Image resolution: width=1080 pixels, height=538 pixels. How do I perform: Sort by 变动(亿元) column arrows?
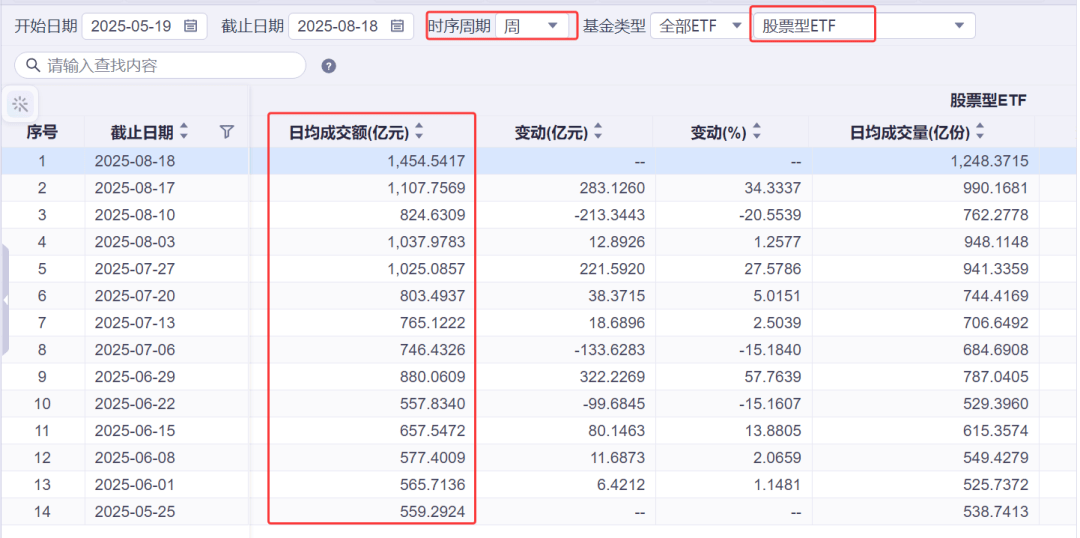point(598,132)
